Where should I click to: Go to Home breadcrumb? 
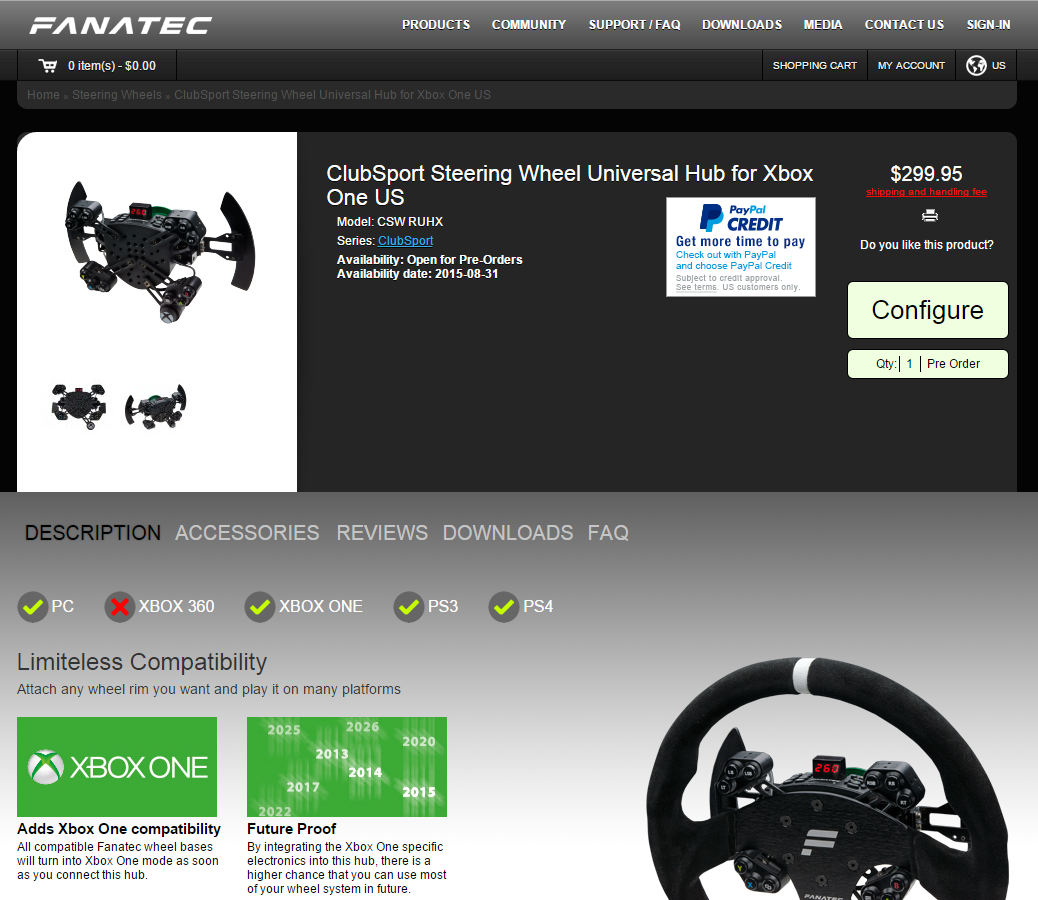(43, 95)
